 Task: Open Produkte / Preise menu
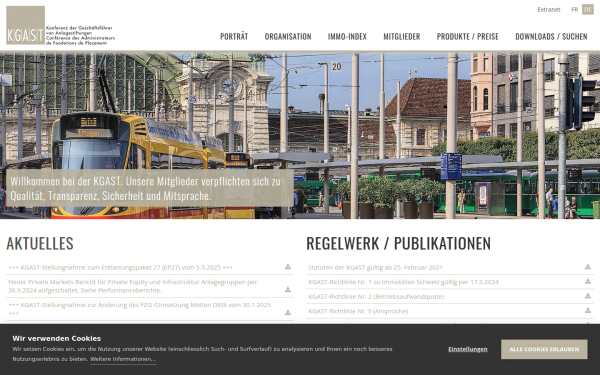(x=468, y=37)
